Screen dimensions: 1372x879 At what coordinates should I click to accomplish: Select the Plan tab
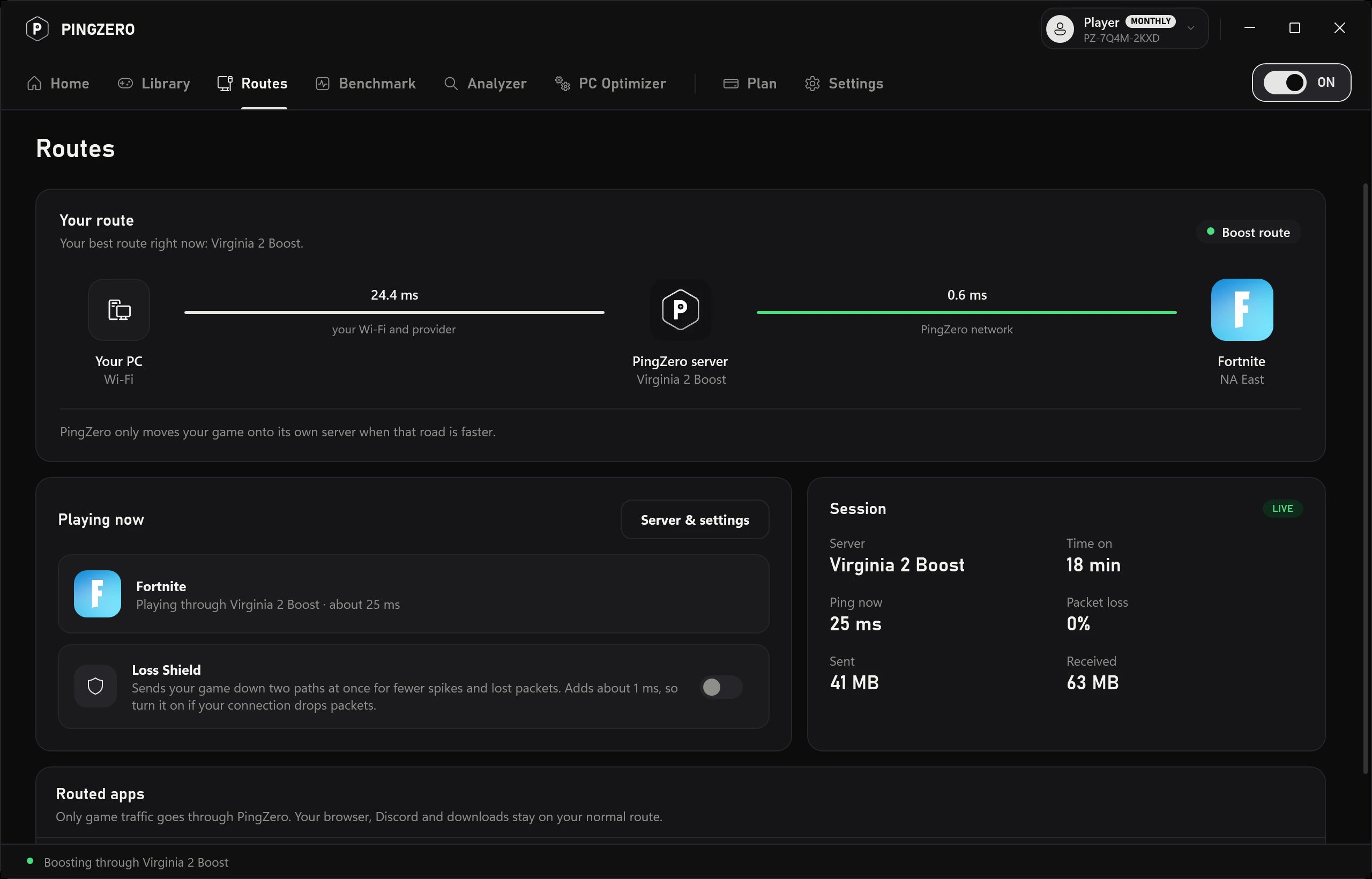point(750,83)
